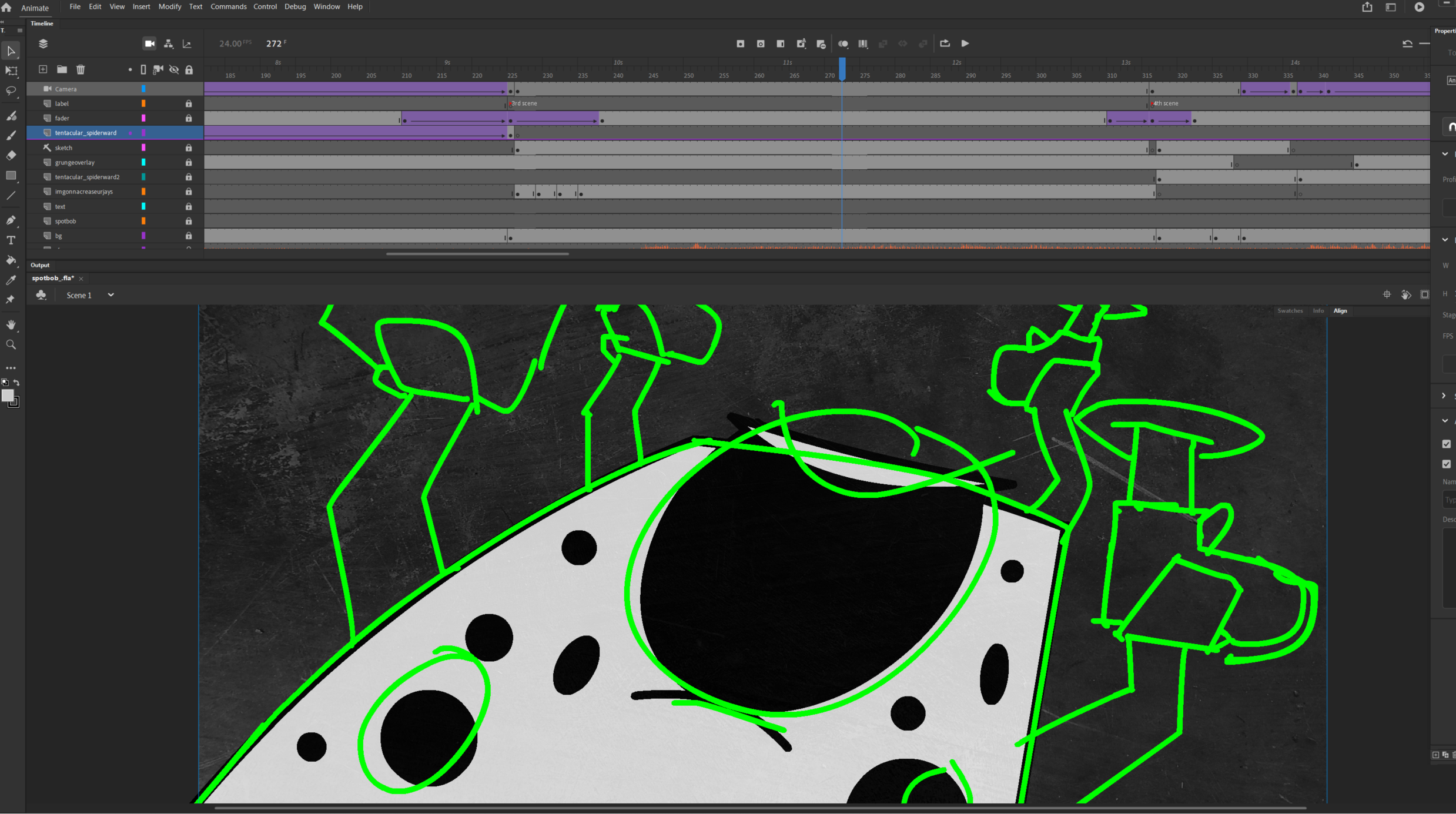Image resolution: width=1456 pixels, height=814 pixels.
Task: Select the Classic Brush tool
Action: point(11,136)
